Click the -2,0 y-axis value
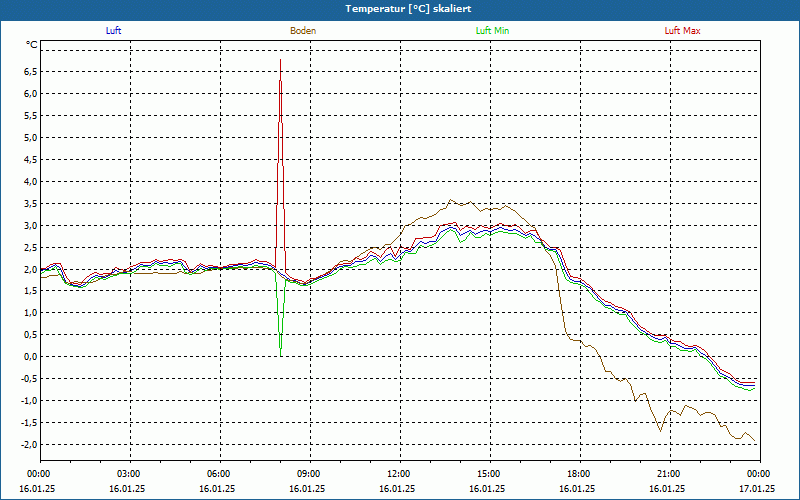Image resolution: width=800 pixels, height=500 pixels. [29, 445]
